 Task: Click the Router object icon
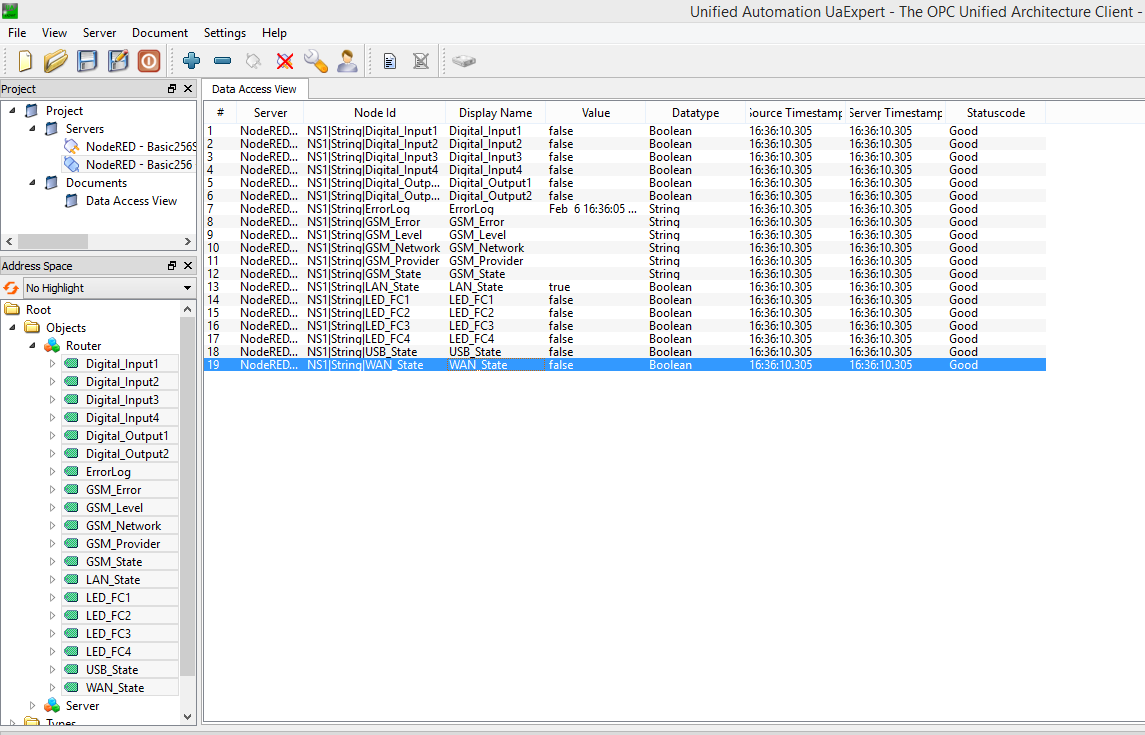[x=52, y=346]
